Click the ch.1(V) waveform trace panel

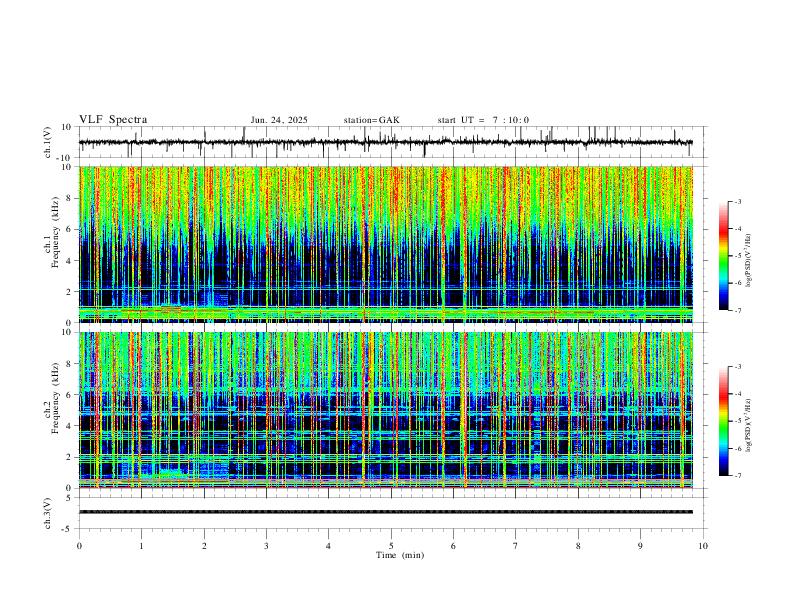[x=393, y=142]
